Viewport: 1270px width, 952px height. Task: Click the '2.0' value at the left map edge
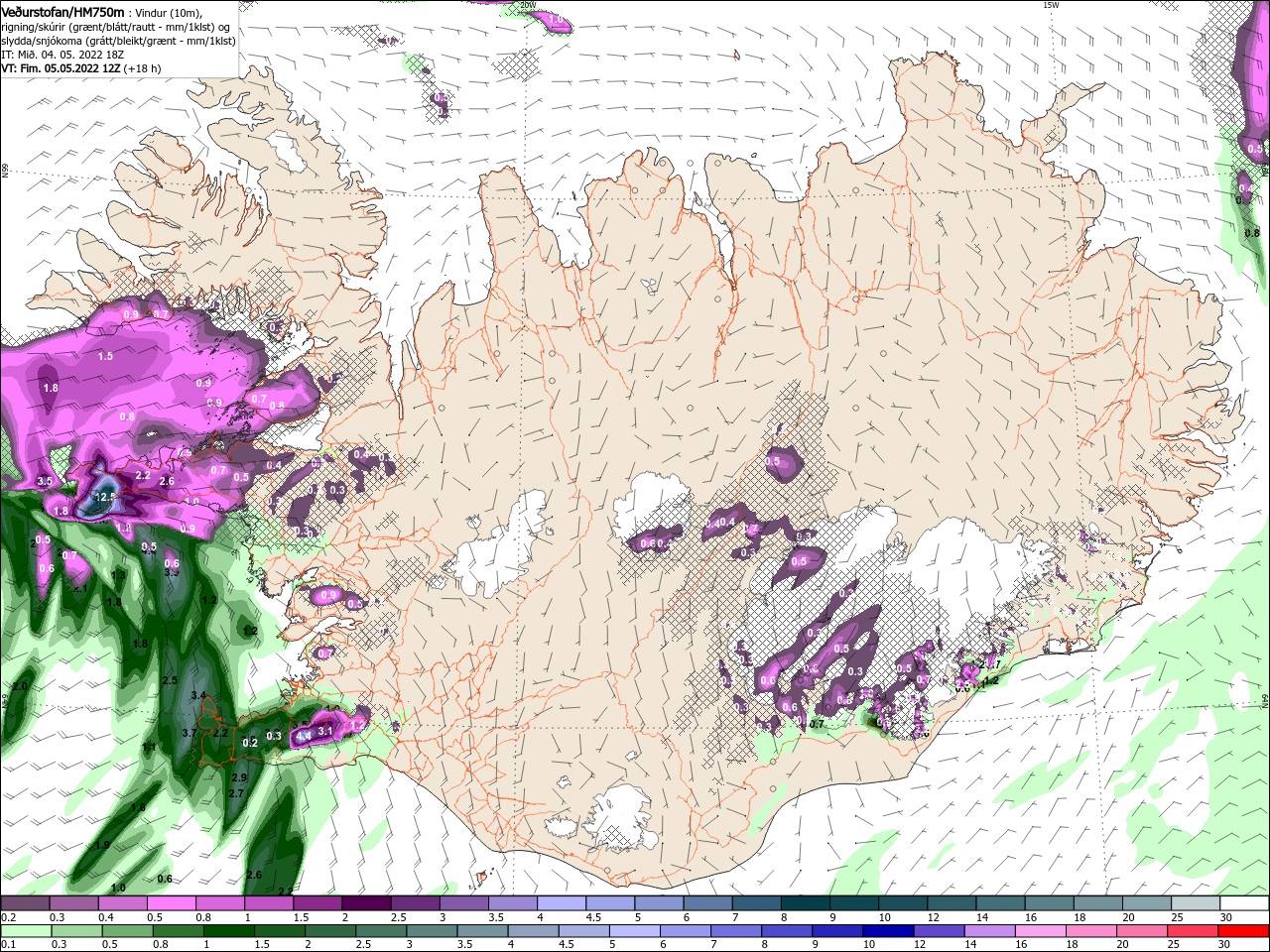20,686
